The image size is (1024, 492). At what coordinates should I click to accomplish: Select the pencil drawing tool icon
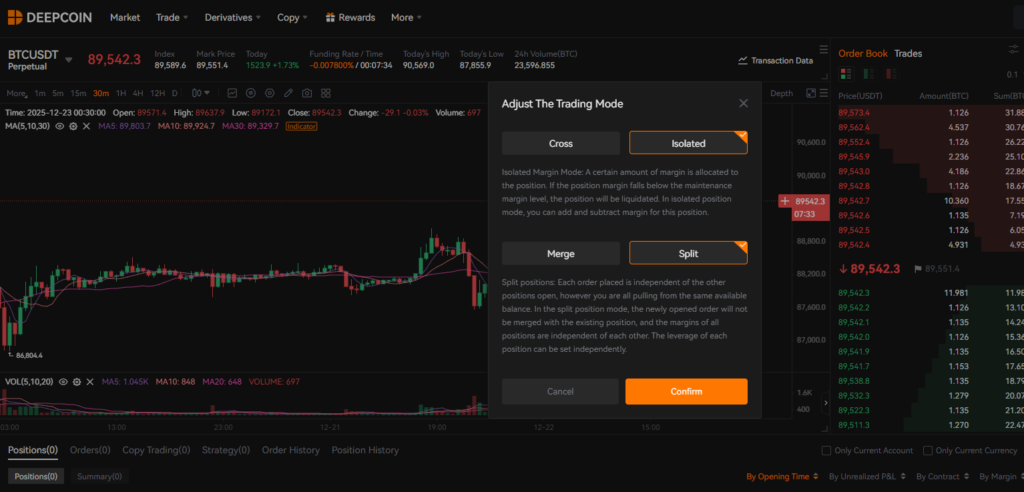(x=289, y=93)
